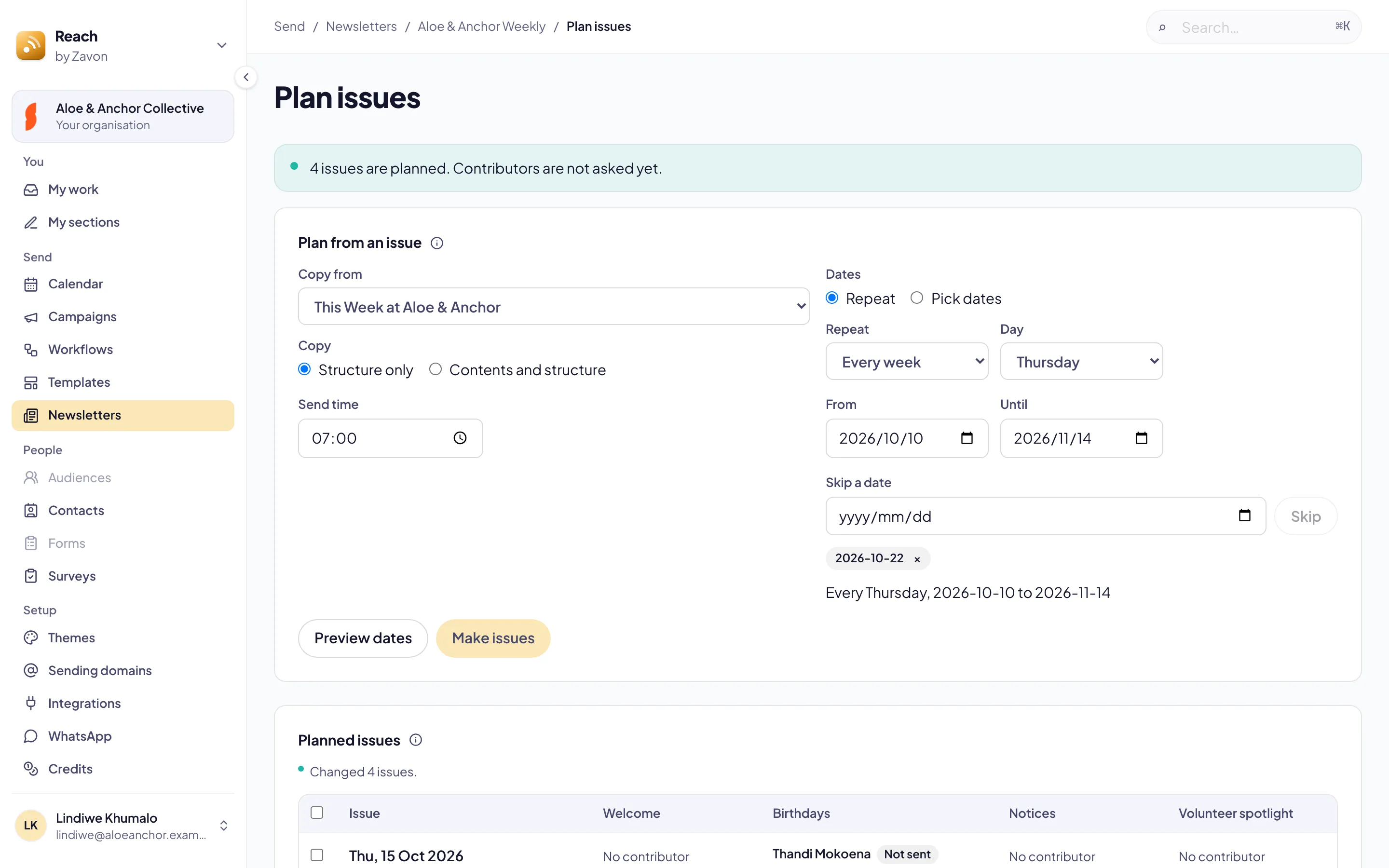Click the Aloe & Anchor Collective flame icon

click(31, 117)
